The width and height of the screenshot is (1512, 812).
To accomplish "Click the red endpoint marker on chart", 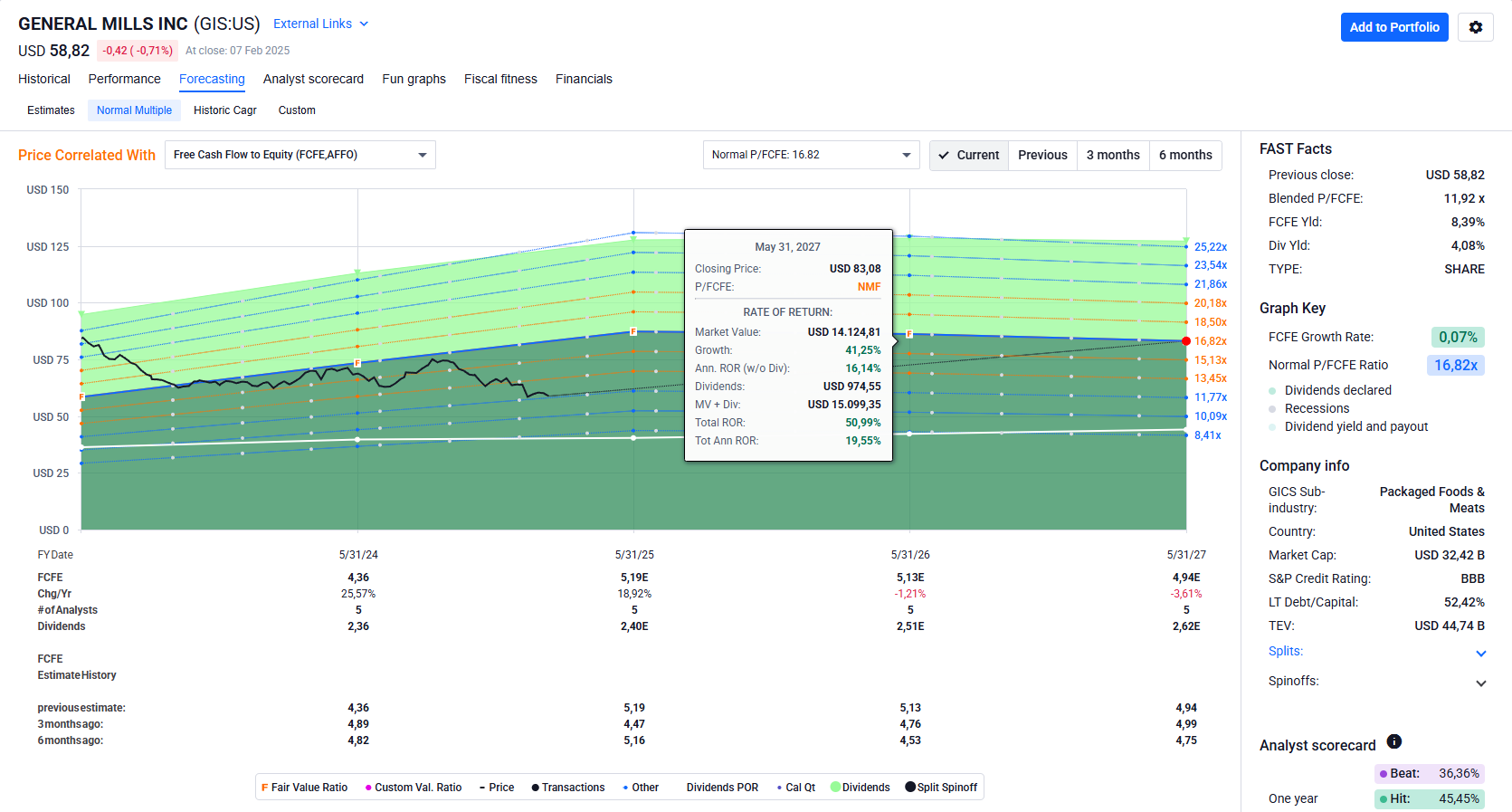I will coord(1186,341).
